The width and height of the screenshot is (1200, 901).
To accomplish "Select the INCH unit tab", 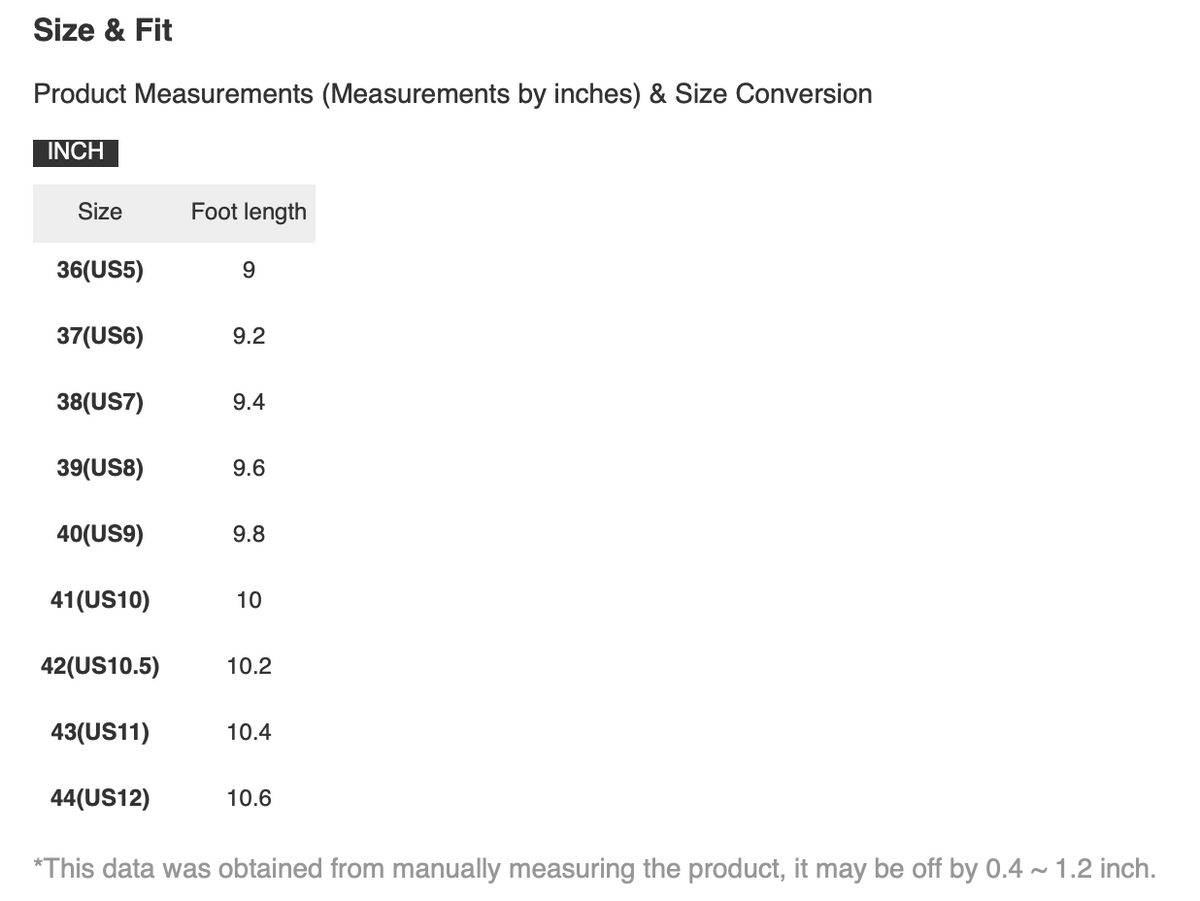I will (76, 152).
